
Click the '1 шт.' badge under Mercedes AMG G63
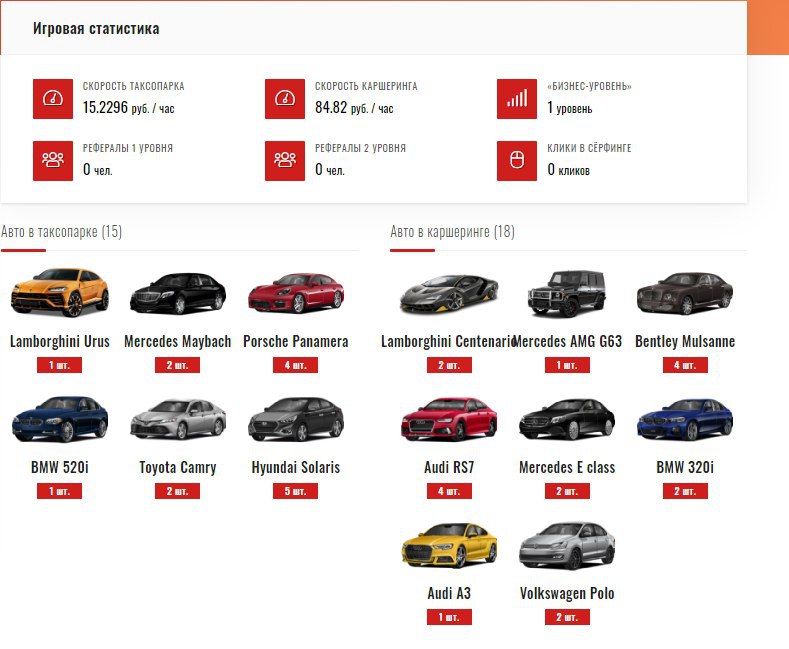tap(567, 365)
